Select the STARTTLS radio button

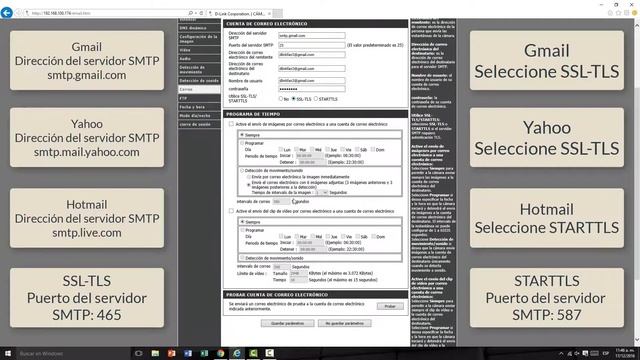tap(316, 99)
